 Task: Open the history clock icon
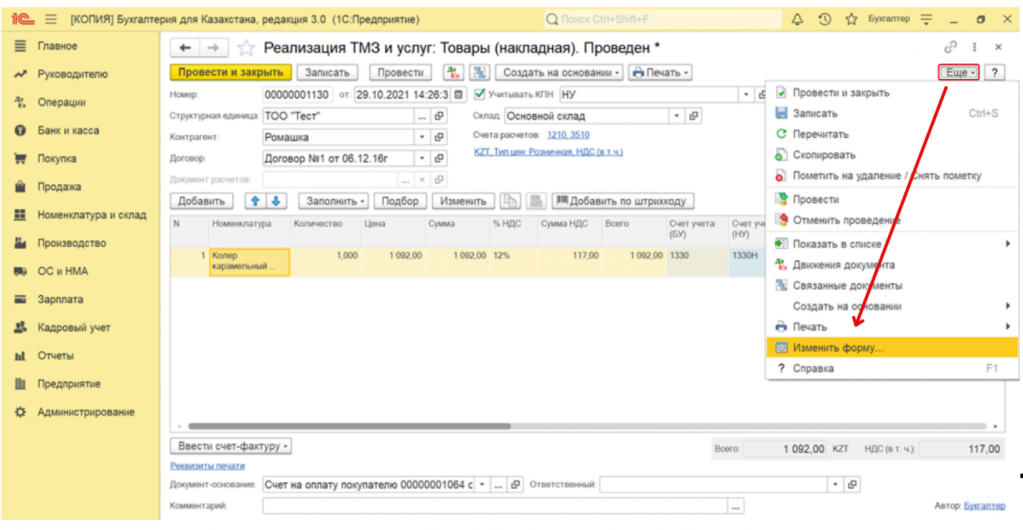[x=824, y=19]
